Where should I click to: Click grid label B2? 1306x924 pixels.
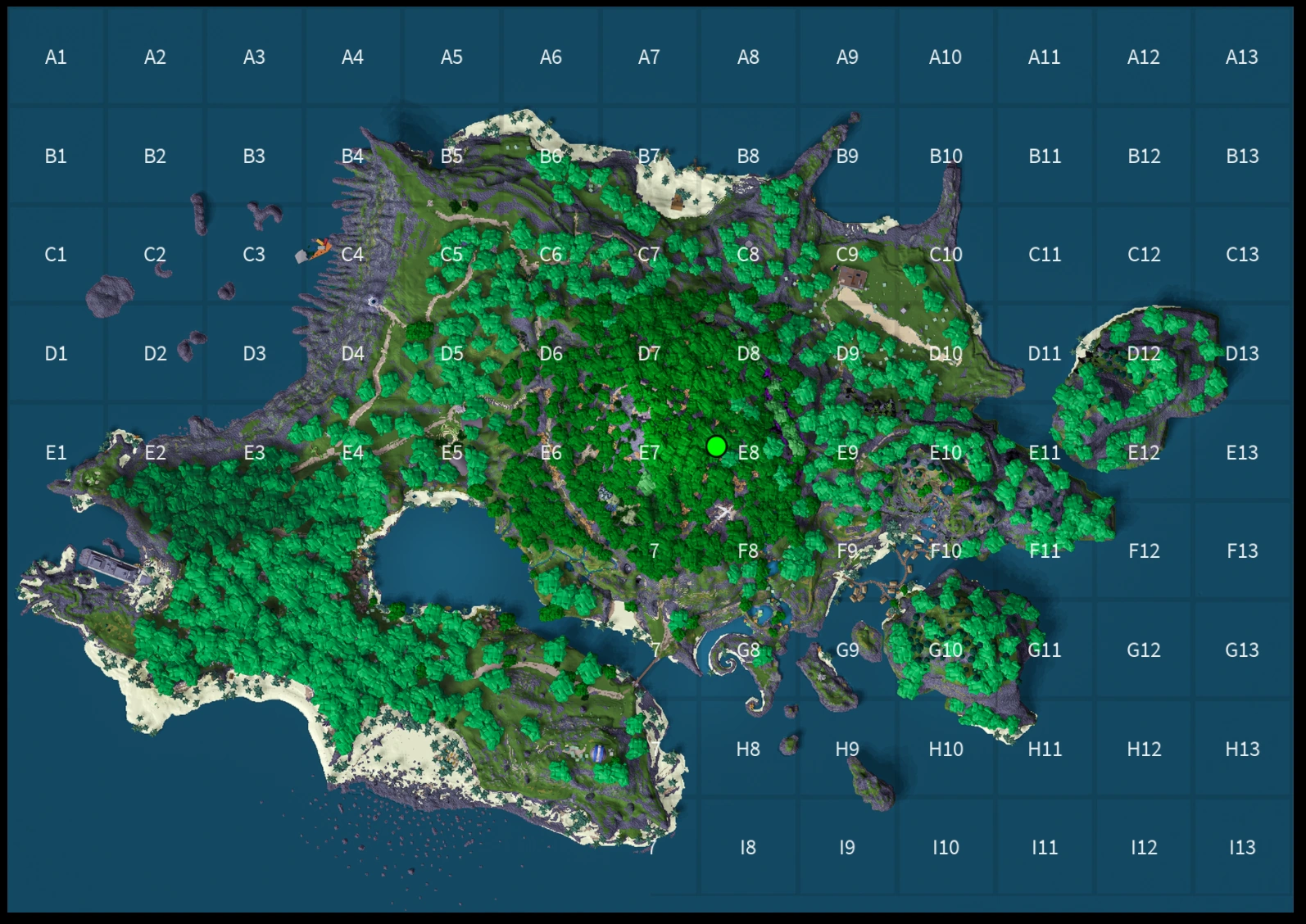coord(155,156)
